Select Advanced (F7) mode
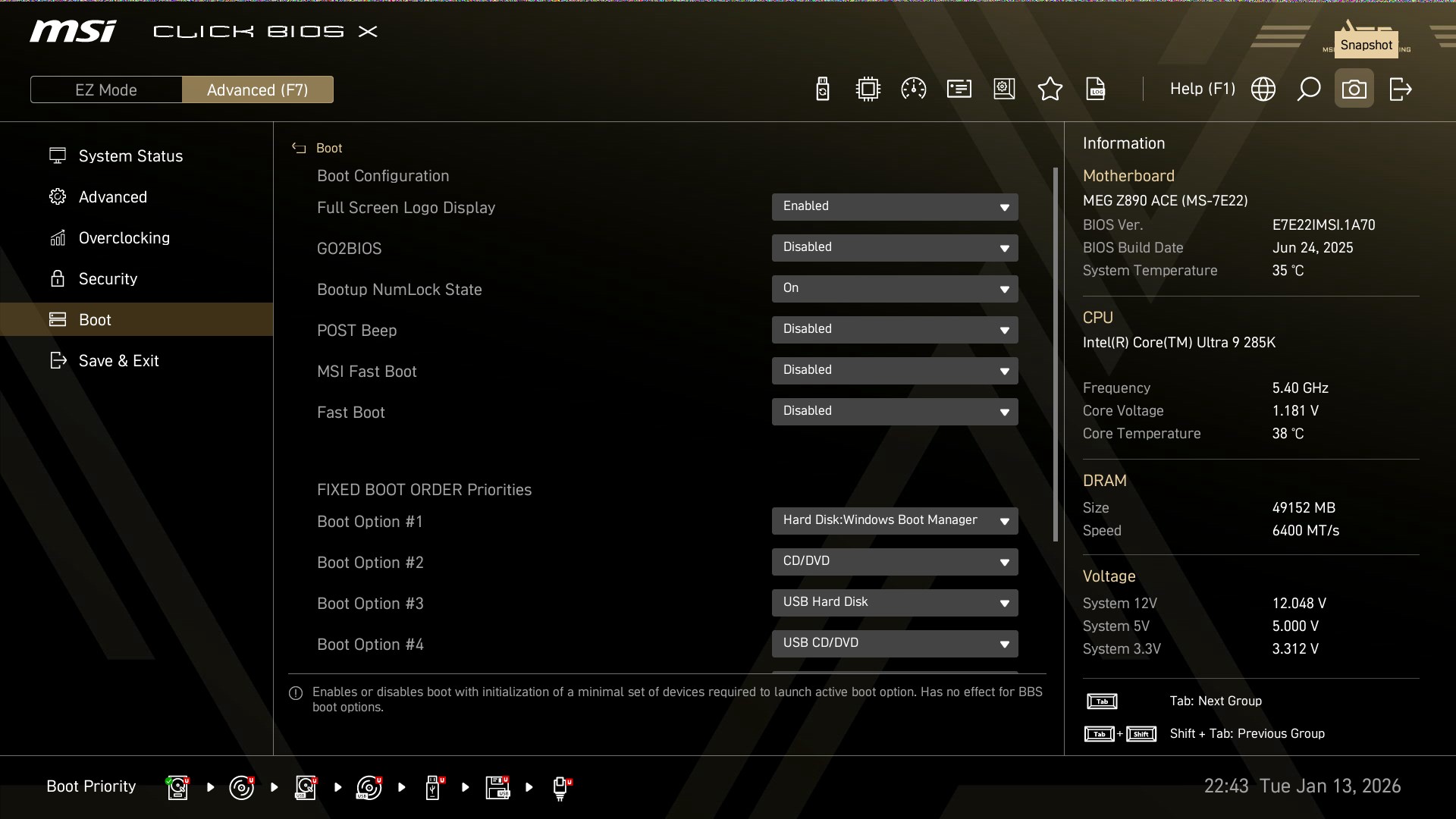Screen dimensions: 1456x819 [257, 89]
